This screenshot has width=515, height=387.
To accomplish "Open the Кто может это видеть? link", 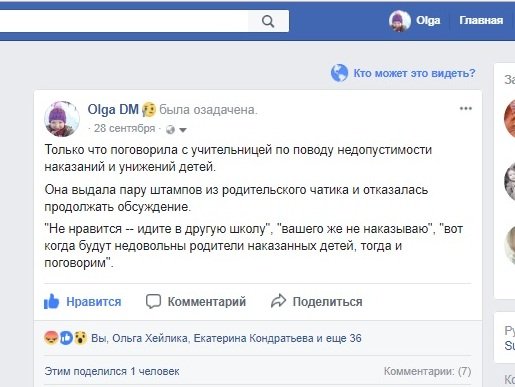I will tap(414, 73).
